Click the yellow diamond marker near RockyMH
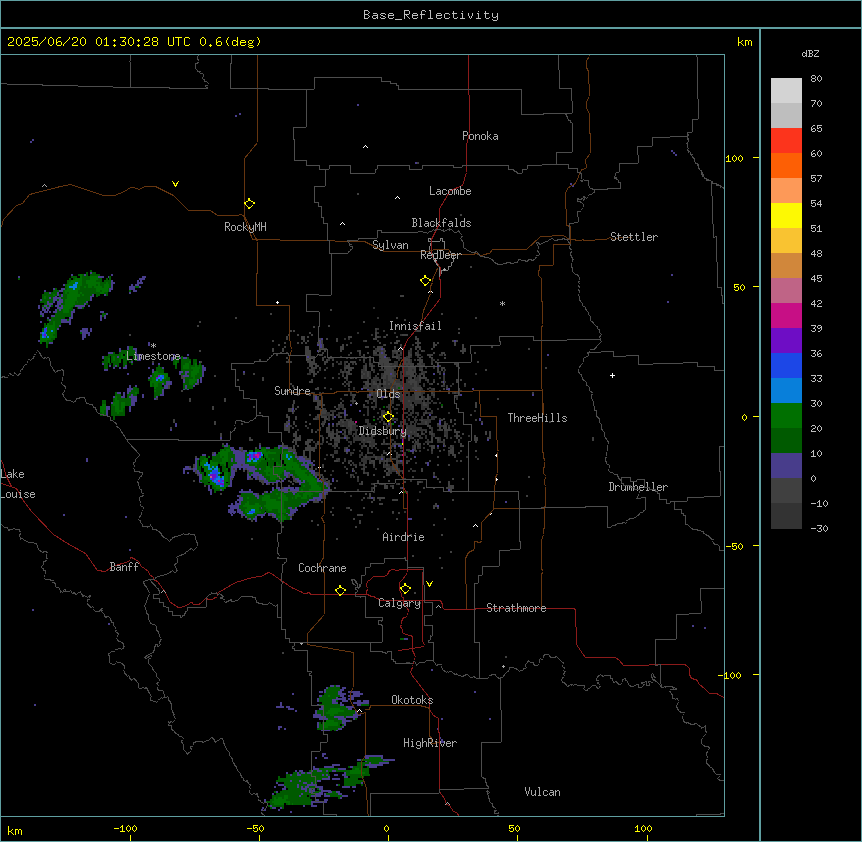Image resolution: width=862 pixels, height=842 pixels. (249, 204)
